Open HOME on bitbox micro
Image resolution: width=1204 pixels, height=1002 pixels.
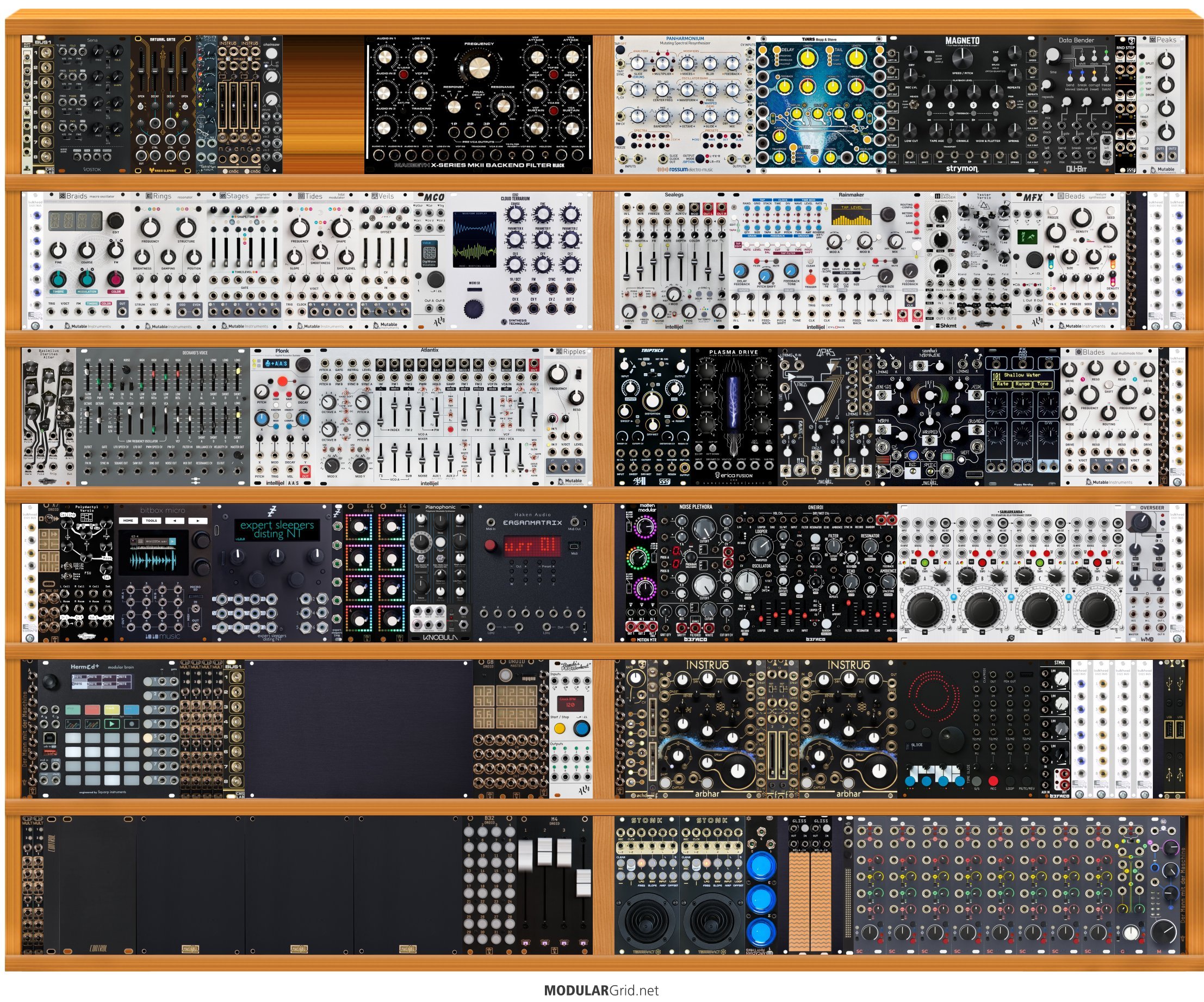128,521
